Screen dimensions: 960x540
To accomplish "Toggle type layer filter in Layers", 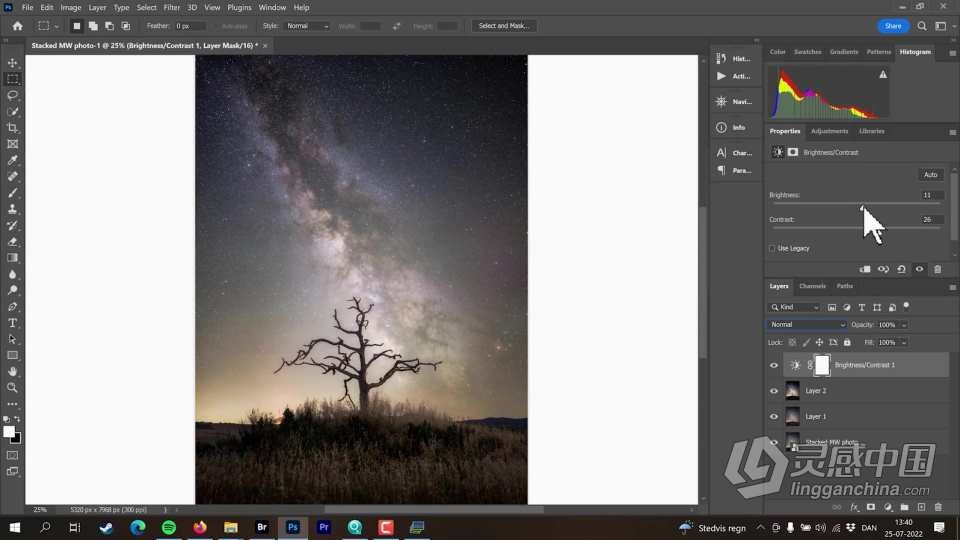I will coord(861,307).
